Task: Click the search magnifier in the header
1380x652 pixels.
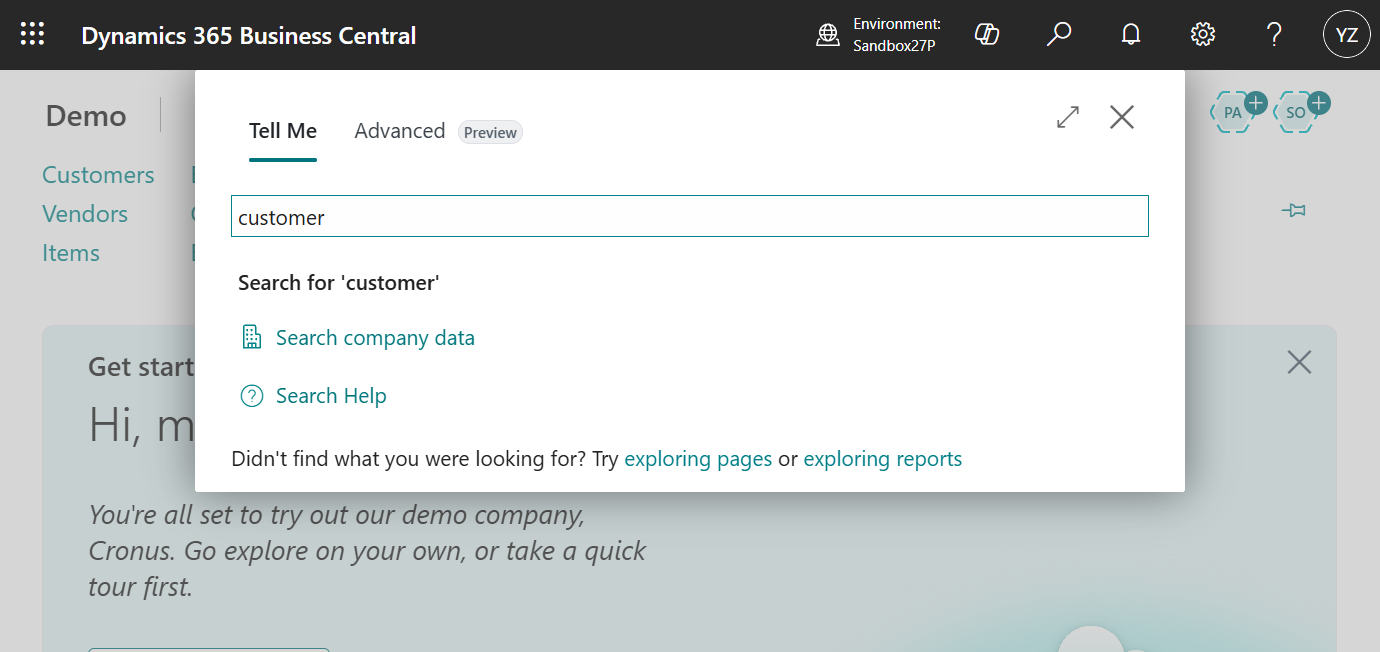Action: click(1059, 33)
